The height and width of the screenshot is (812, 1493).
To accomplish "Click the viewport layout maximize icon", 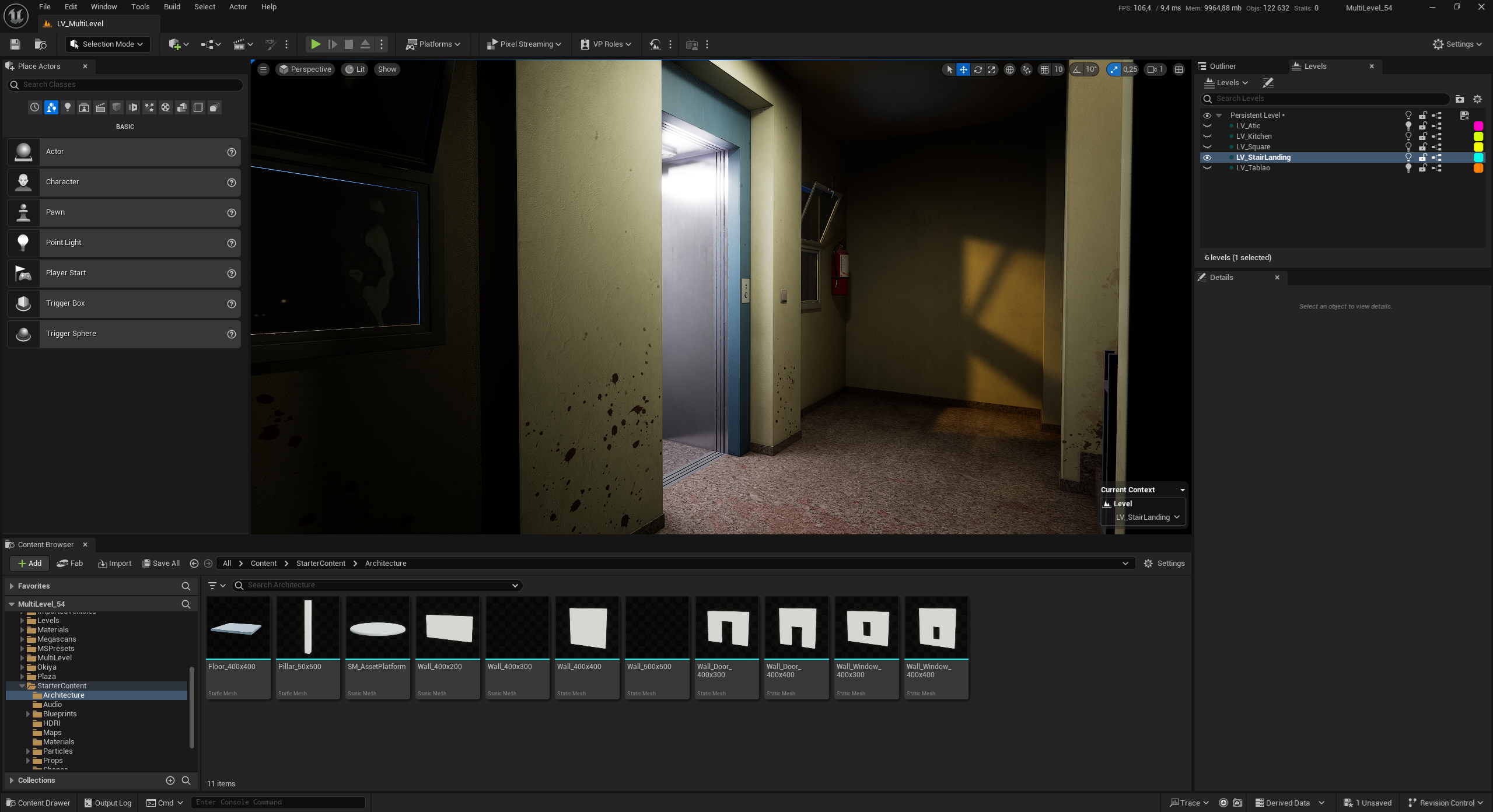I will [1179, 69].
